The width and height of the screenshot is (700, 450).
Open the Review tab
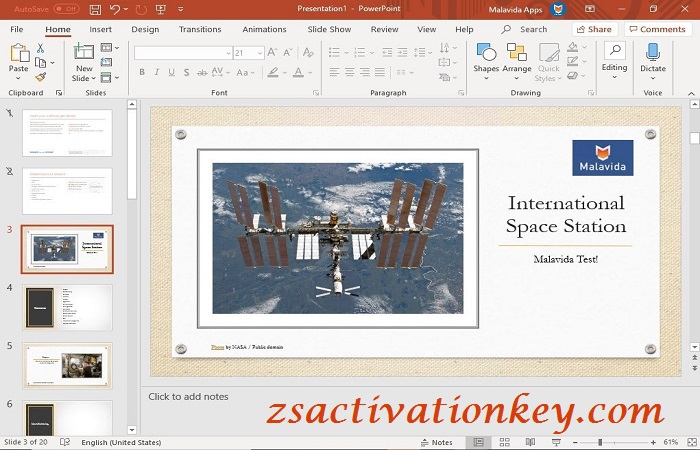pos(384,29)
